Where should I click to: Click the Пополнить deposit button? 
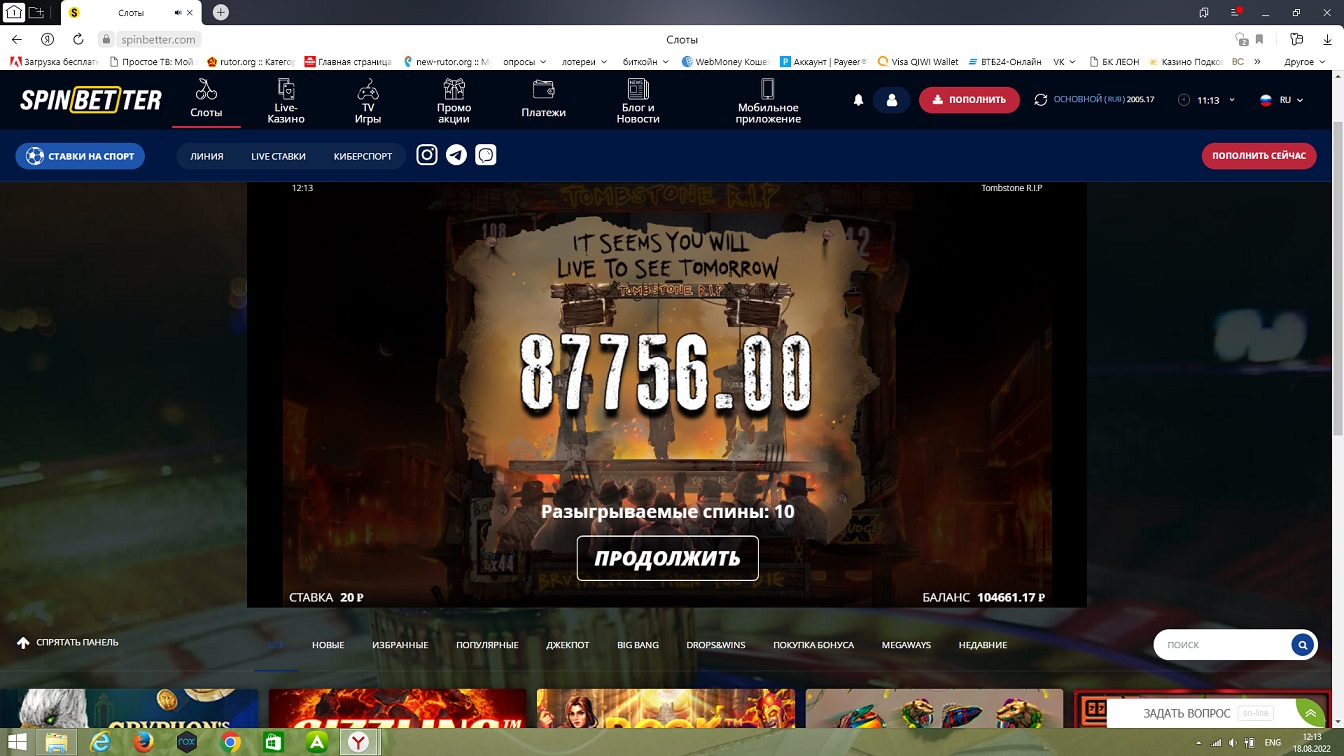(x=969, y=100)
